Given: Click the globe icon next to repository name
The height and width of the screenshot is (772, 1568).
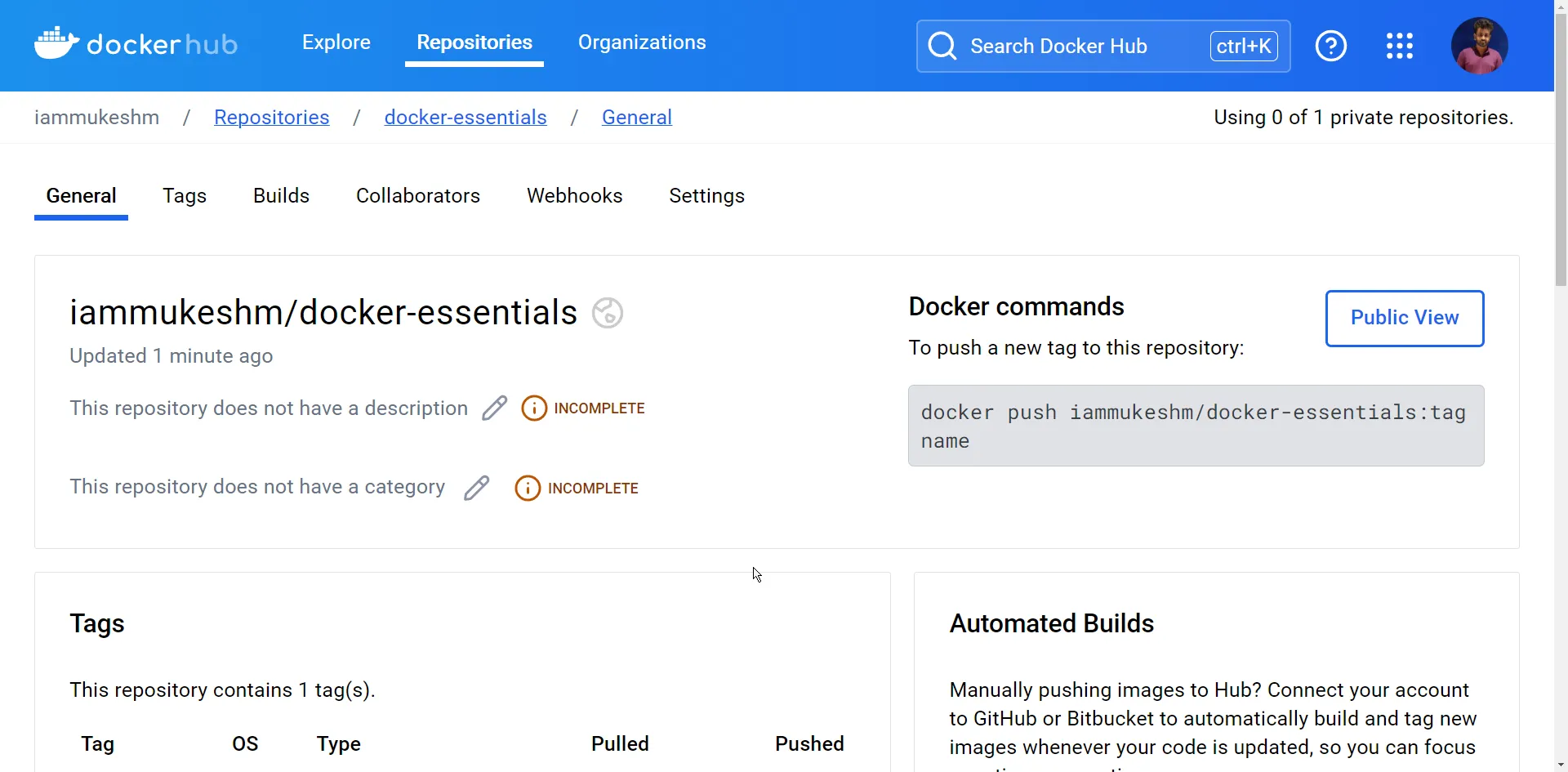Looking at the screenshot, I should [607, 312].
